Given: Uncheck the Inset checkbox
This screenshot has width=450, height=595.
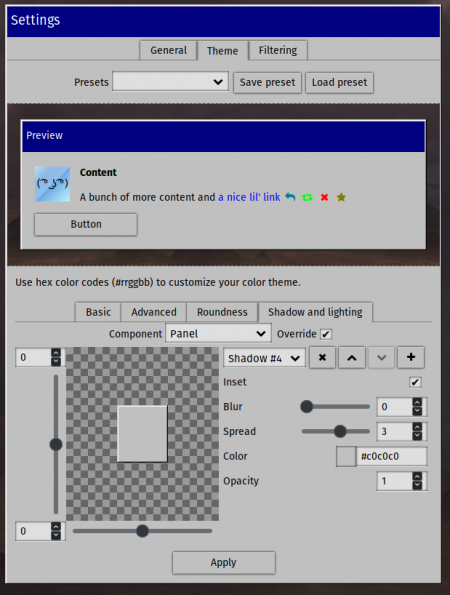Looking at the screenshot, I should pyautogui.click(x=415, y=382).
